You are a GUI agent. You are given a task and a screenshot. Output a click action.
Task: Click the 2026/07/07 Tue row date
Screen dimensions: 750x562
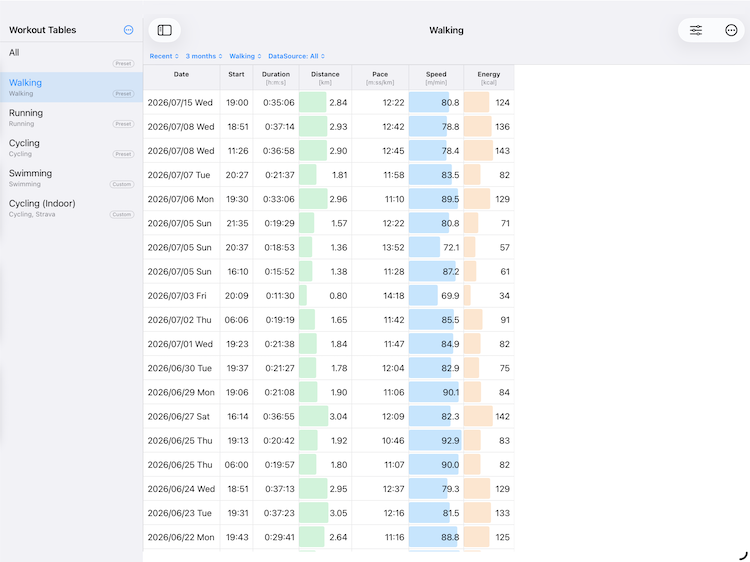pos(179,175)
